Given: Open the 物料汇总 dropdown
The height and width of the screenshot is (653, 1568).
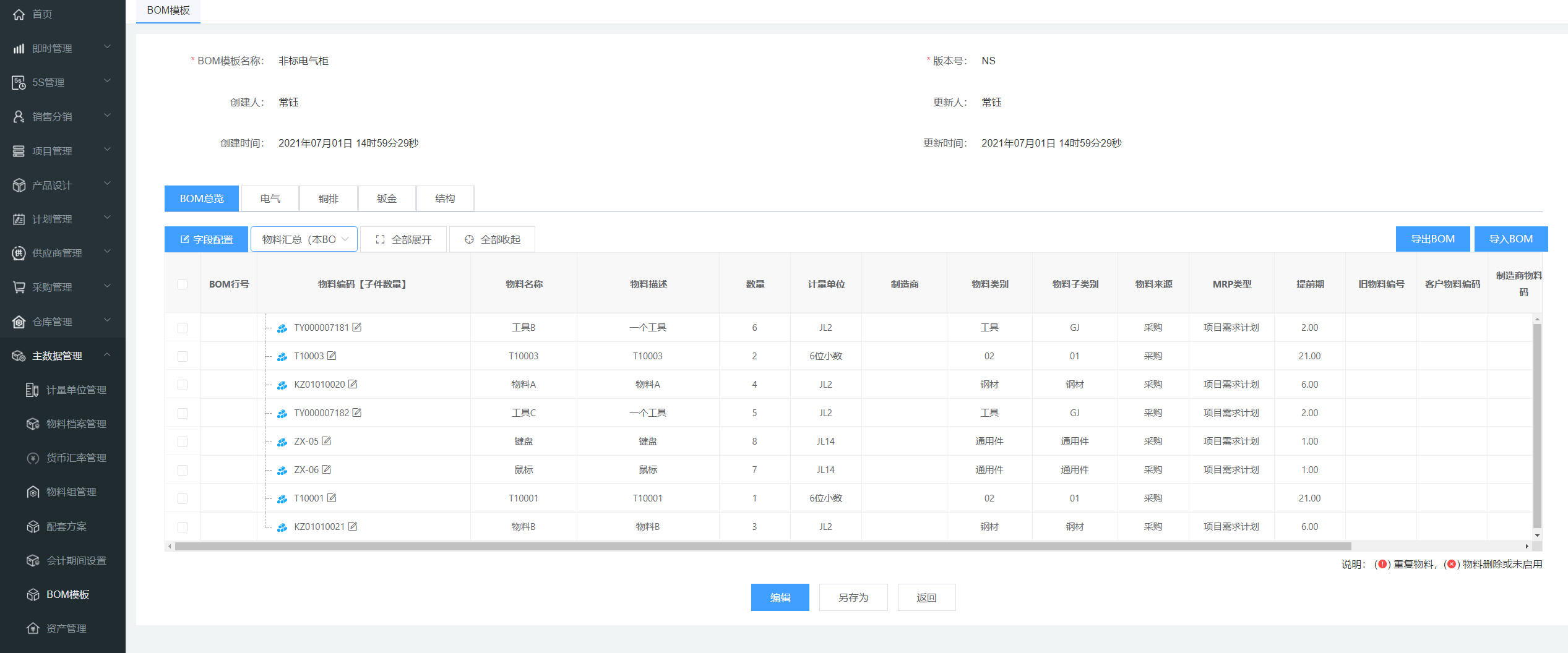Looking at the screenshot, I should (304, 239).
